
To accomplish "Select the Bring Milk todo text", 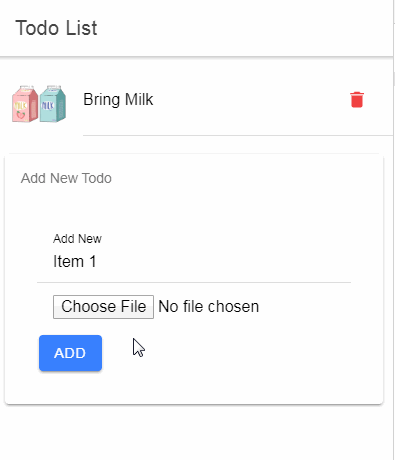I will point(118,100).
